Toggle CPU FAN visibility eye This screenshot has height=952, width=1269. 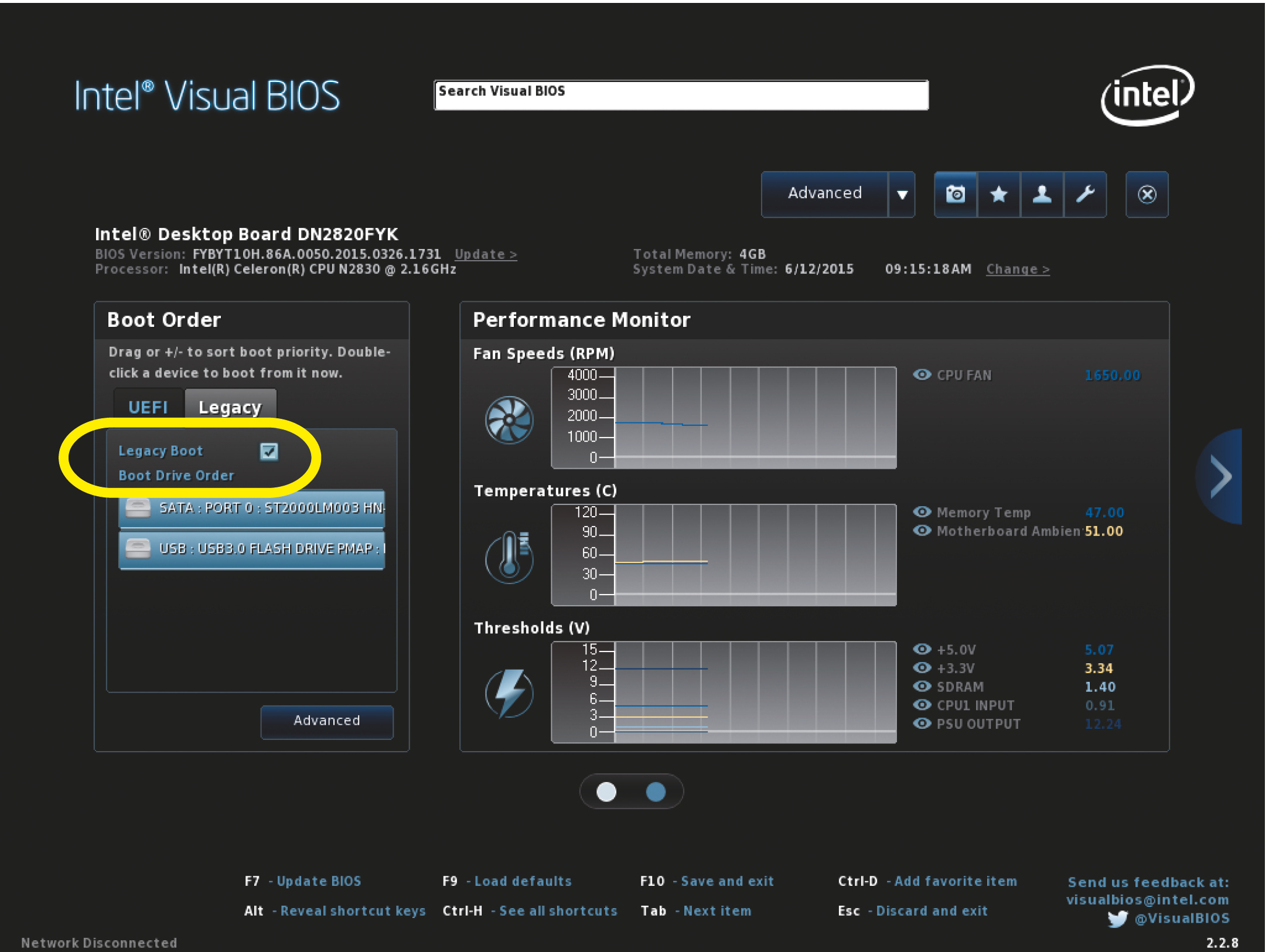922,375
